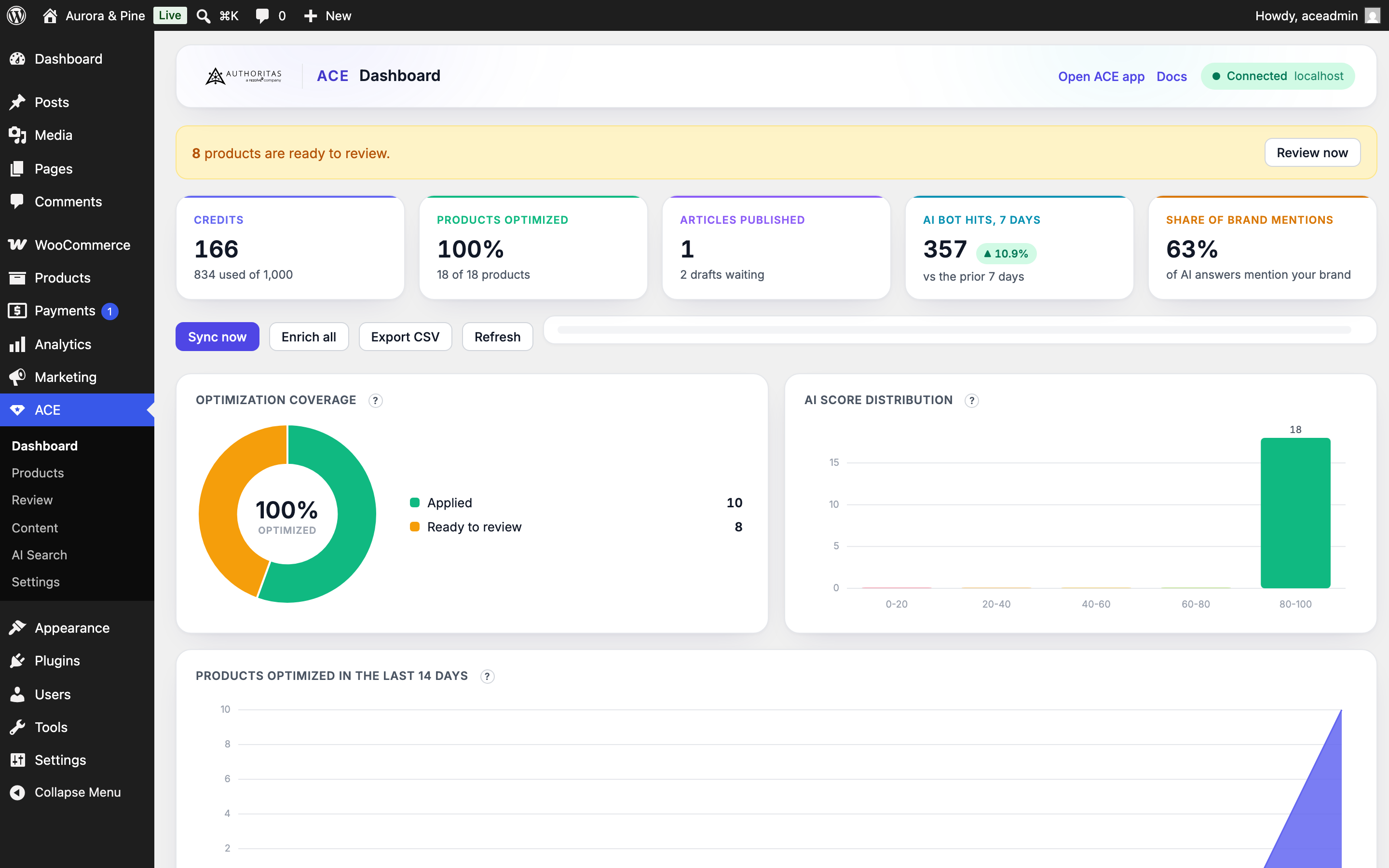
Task: Click the Analytics bar chart icon
Action: click(x=17, y=344)
